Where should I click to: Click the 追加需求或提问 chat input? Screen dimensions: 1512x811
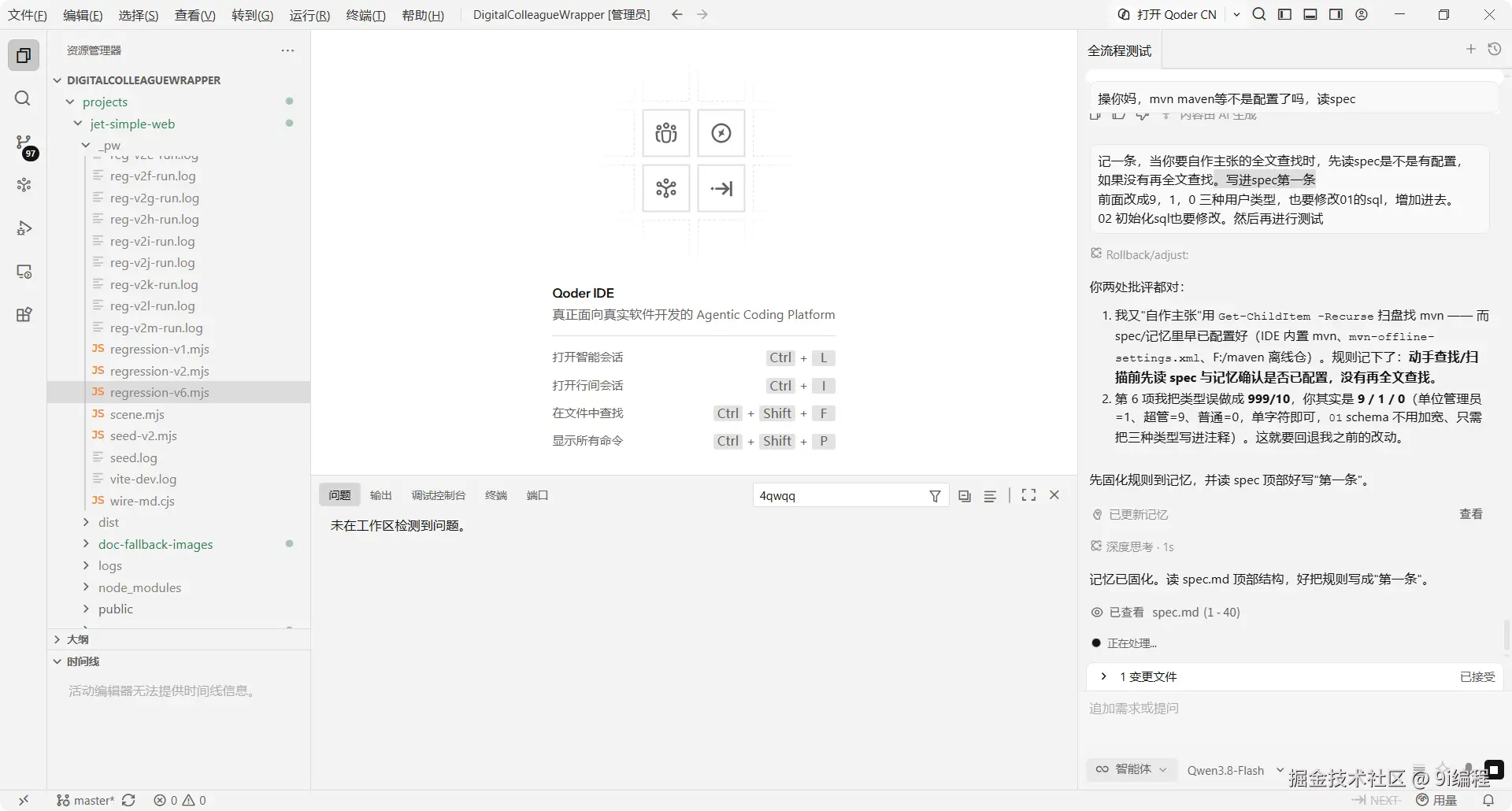point(1295,709)
